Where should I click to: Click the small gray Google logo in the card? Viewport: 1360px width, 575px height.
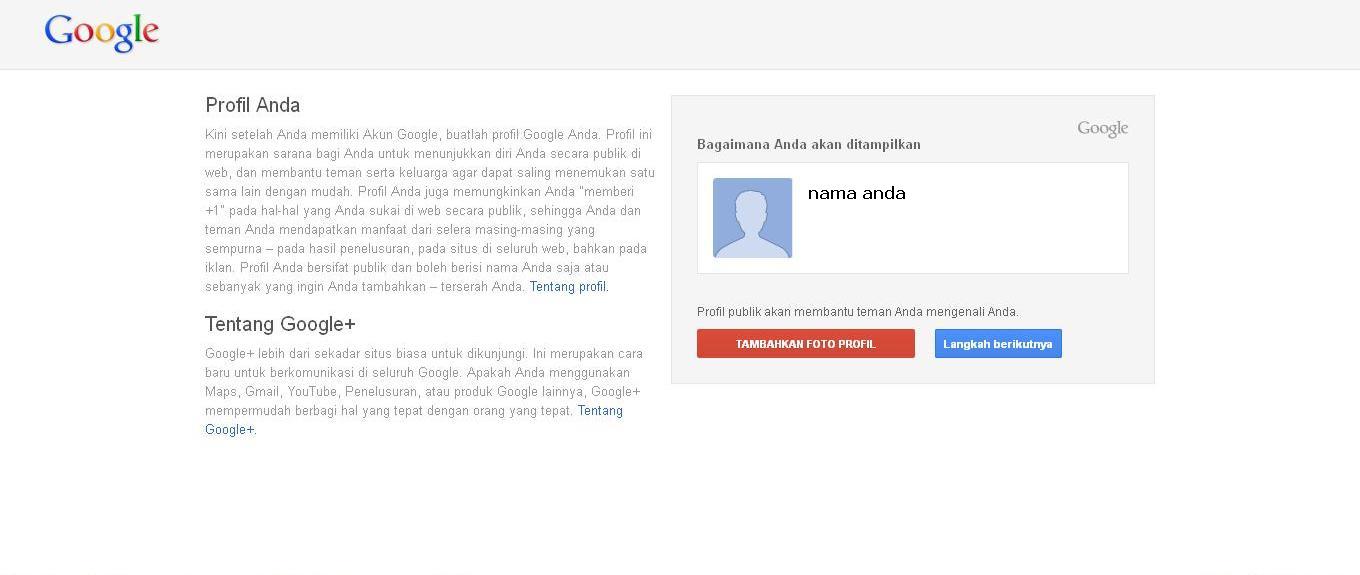(x=1103, y=129)
